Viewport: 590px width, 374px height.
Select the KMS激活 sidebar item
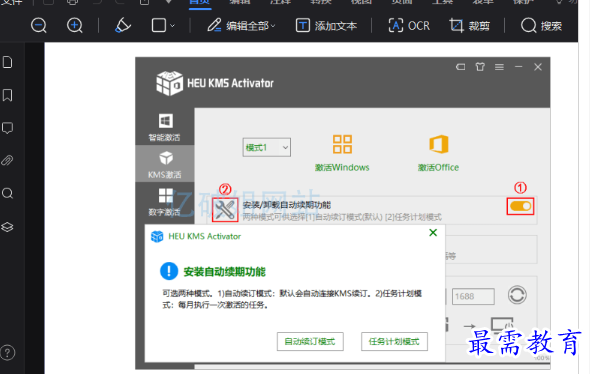pyautogui.click(x=165, y=164)
